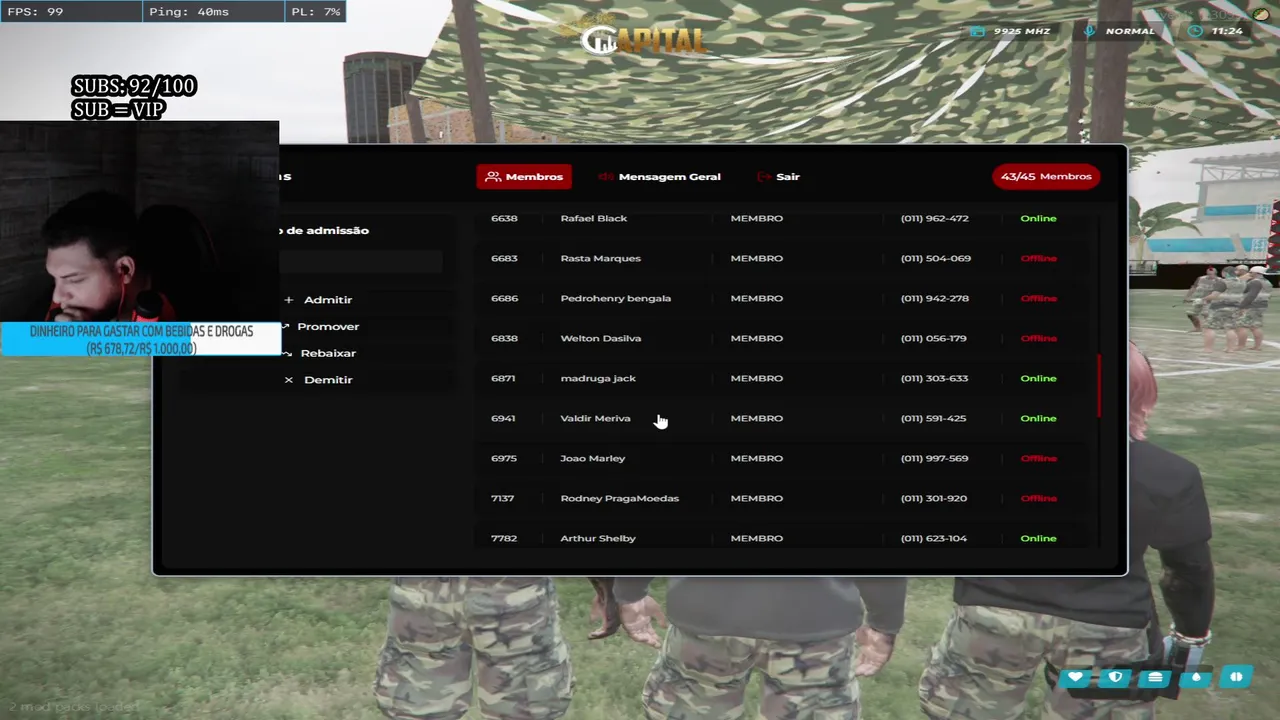Click member ID 6871

point(503,378)
